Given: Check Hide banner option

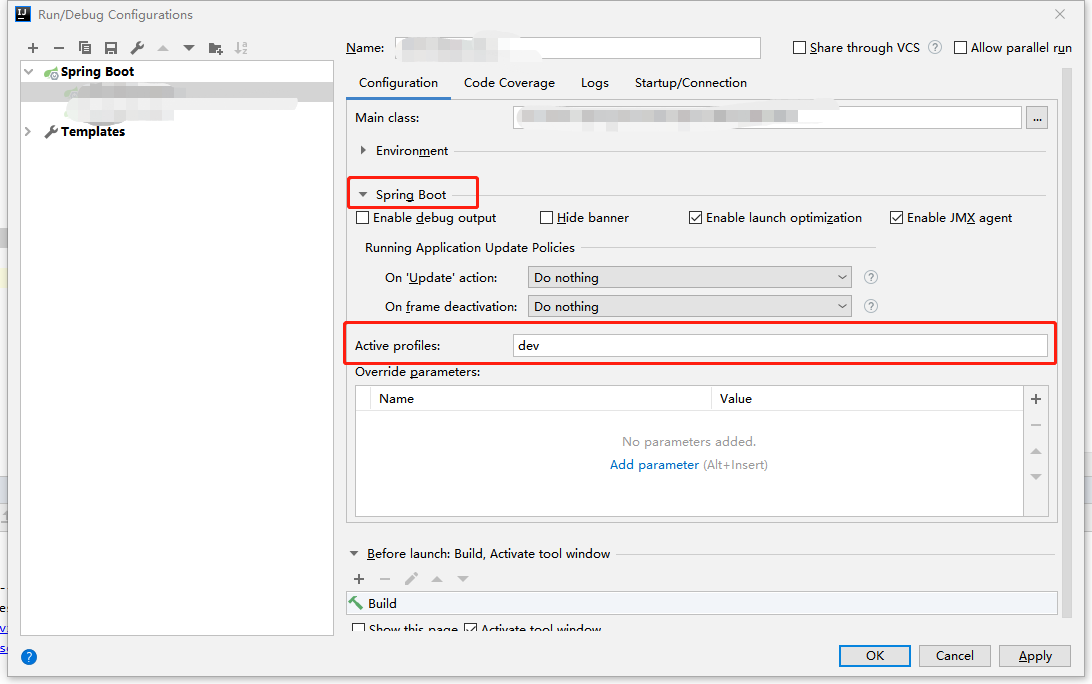Looking at the screenshot, I should coord(547,218).
